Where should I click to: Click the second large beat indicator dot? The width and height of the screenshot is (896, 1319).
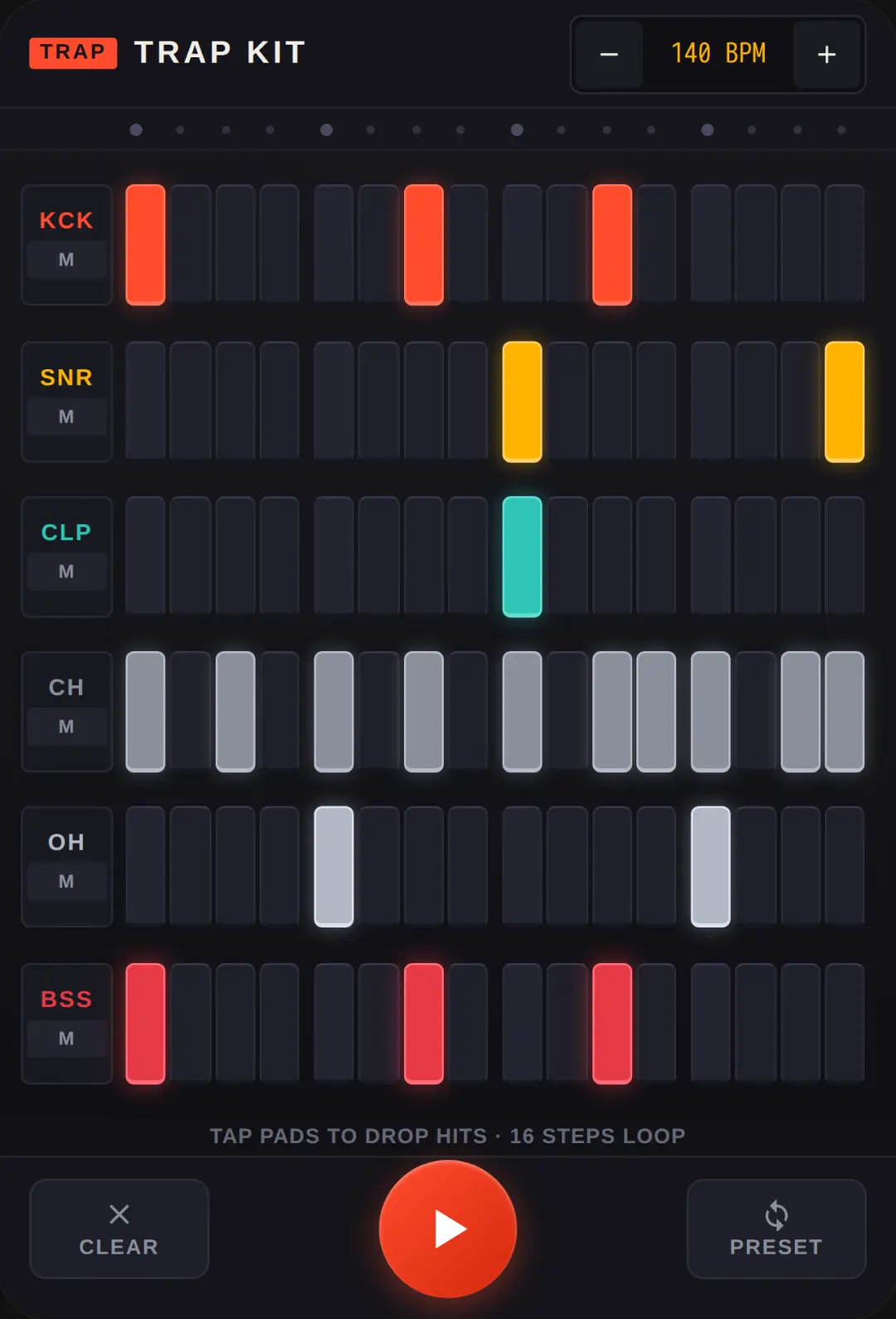click(x=327, y=129)
